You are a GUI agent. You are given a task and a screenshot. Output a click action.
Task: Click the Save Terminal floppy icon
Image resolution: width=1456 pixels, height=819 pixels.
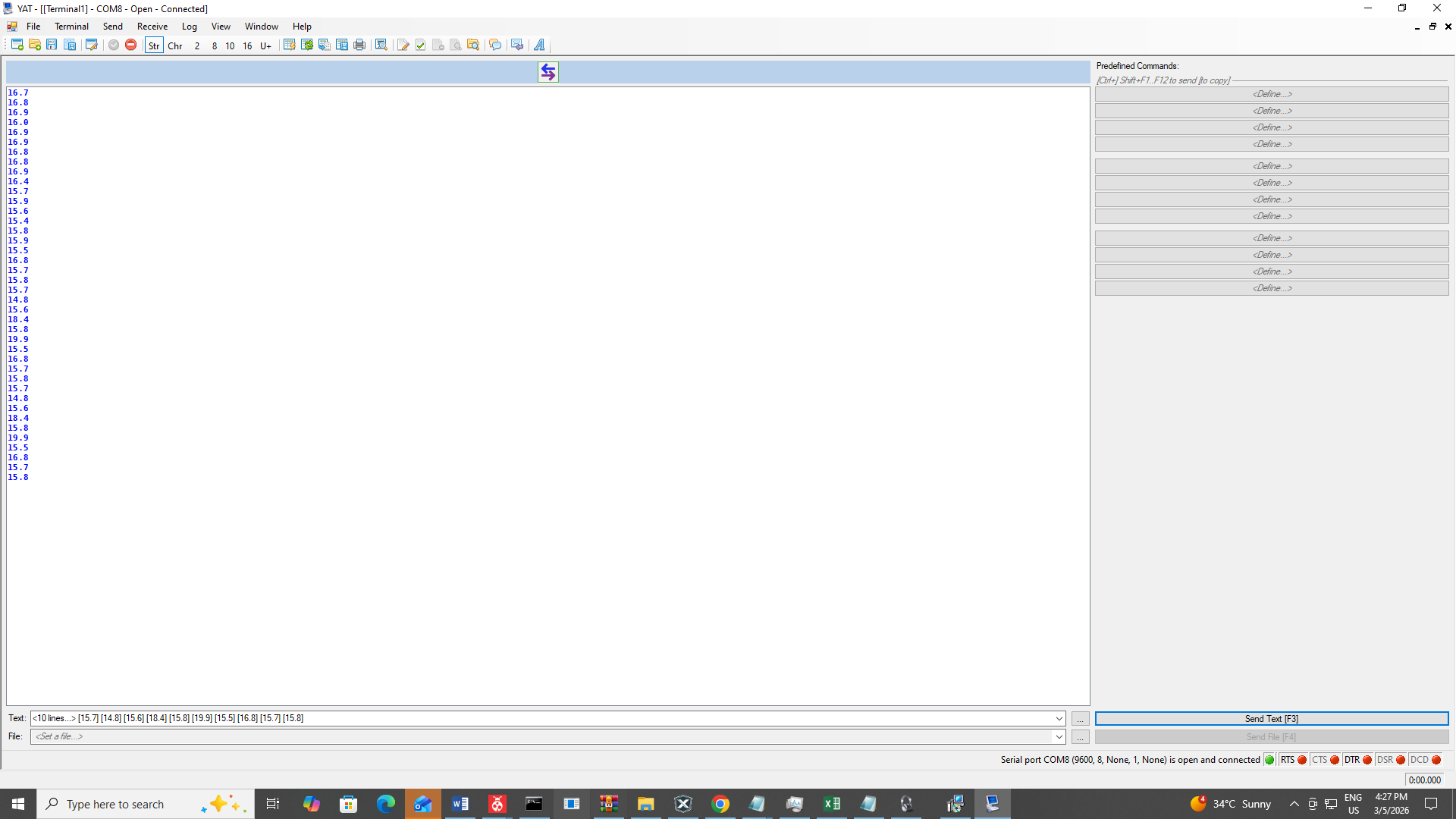click(52, 45)
